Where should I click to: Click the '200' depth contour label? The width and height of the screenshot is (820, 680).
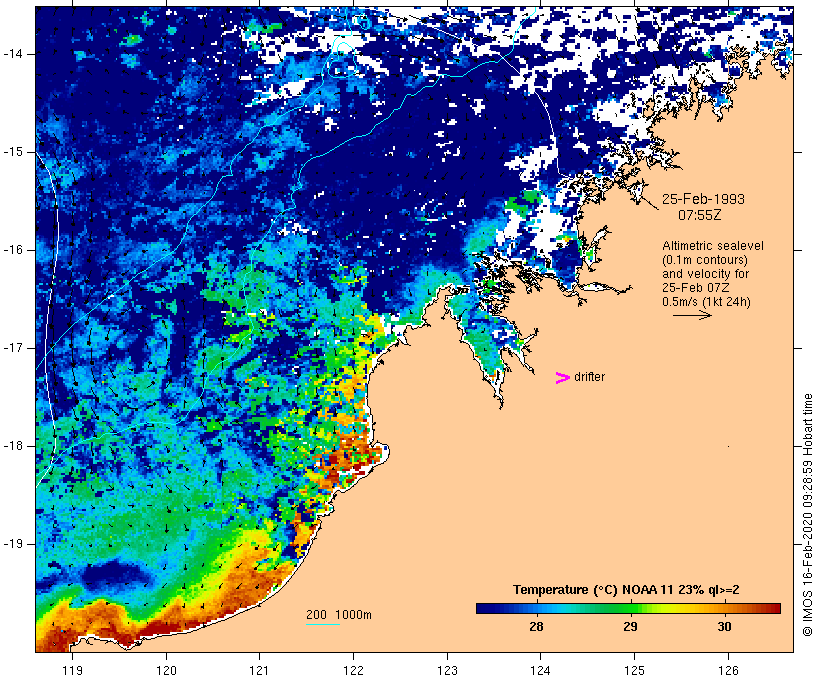coord(316,615)
